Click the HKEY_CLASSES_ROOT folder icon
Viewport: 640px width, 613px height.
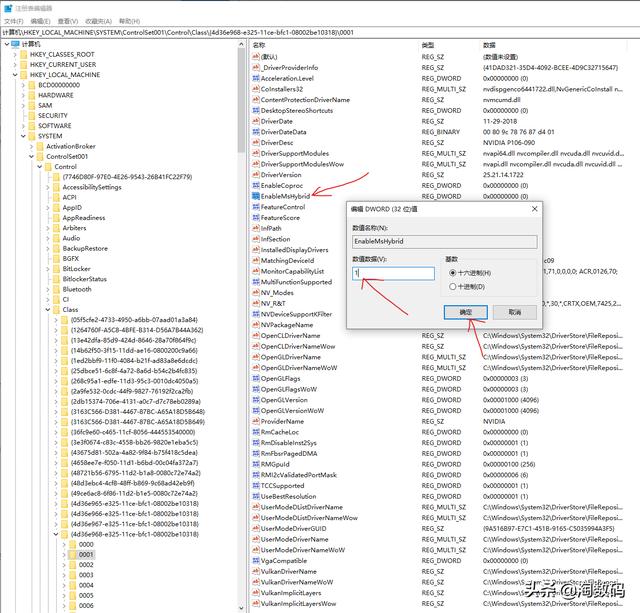[x=24, y=54]
